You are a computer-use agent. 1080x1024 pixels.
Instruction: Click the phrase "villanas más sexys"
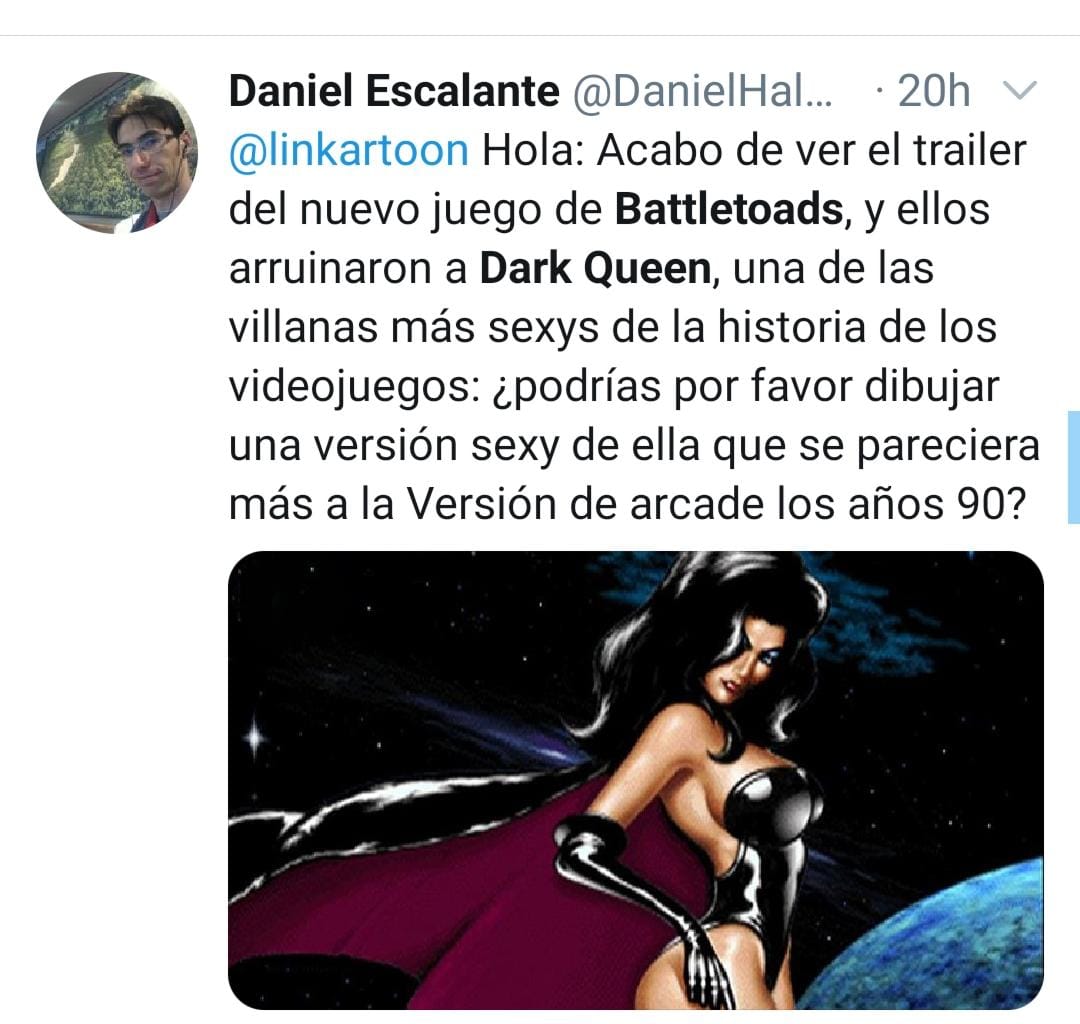click(x=414, y=328)
